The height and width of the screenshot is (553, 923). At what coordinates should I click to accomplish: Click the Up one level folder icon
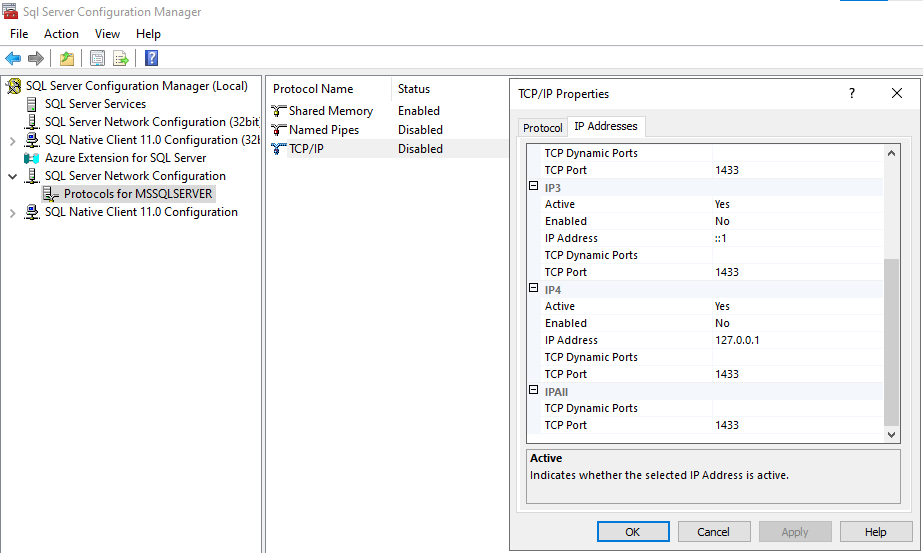pos(67,58)
